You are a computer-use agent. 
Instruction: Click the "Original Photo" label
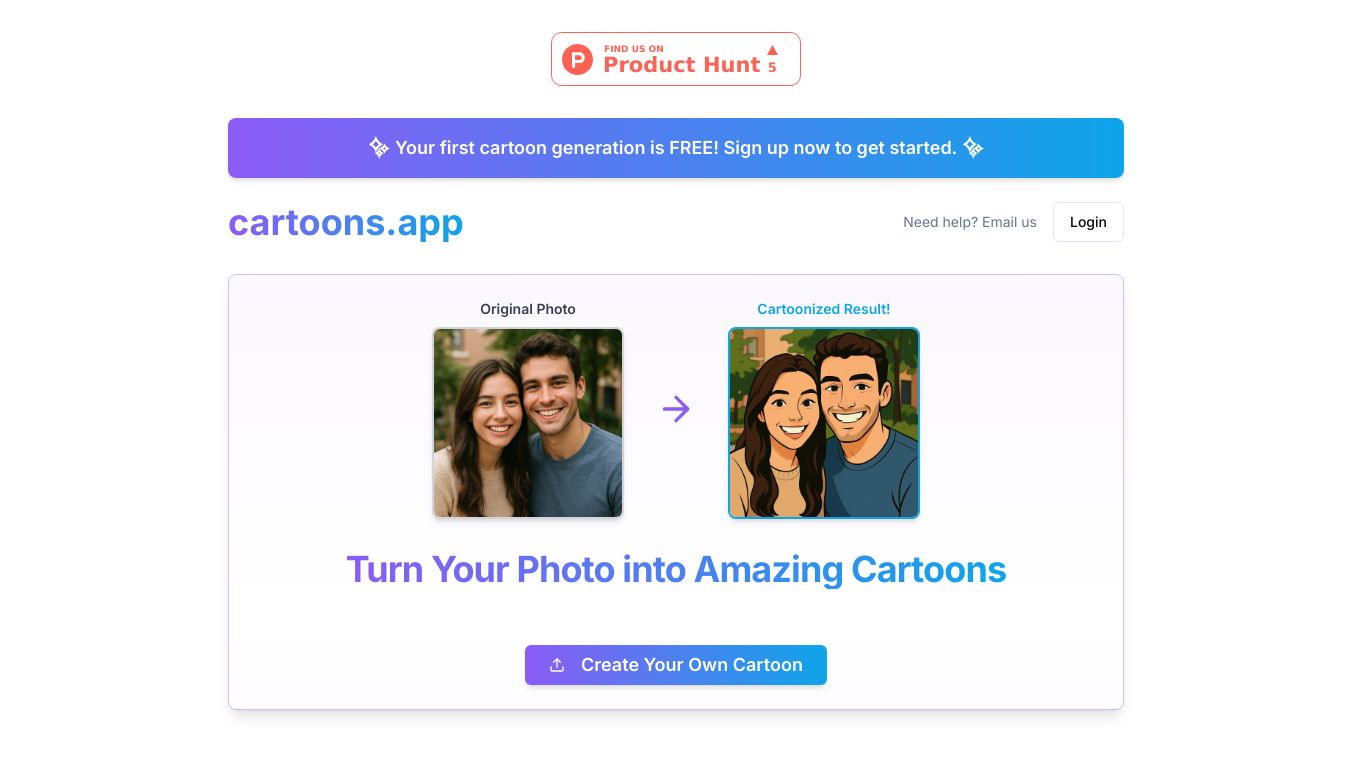(528, 309)
